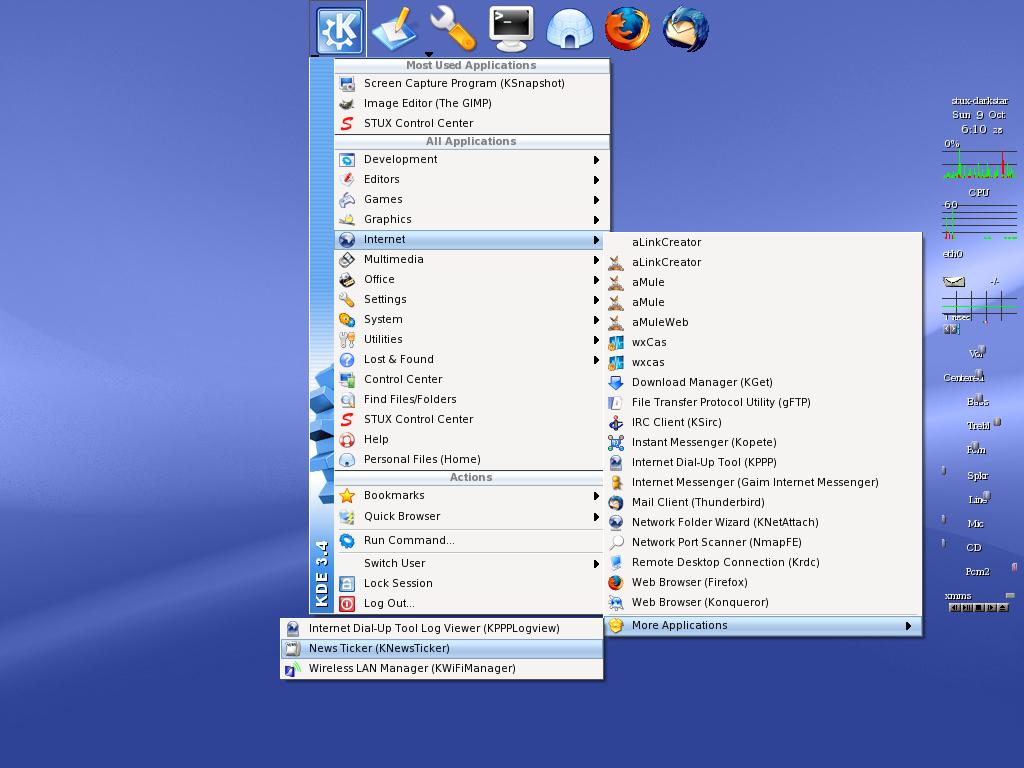The image size is (1024, 768).
Task: Expand the More Applications submenu arrow
Action: (x=908, y=626)
